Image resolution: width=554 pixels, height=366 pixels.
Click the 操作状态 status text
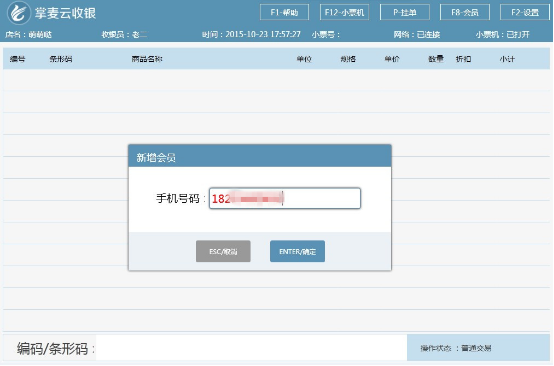tap(456, 348)
